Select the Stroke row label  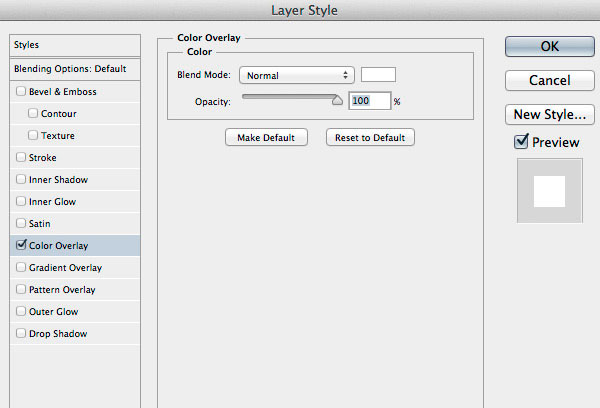tap(42, 158)
